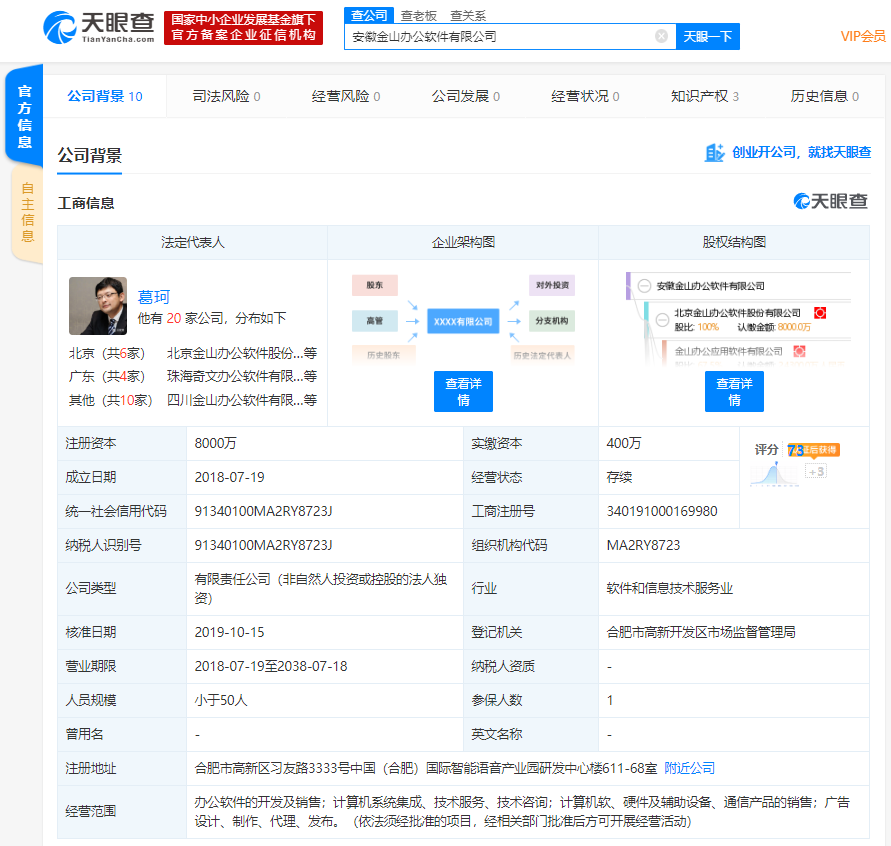Select the credit code 91340100MA2RY8723J in 统一社会信用代码 row

click(263, 511)
